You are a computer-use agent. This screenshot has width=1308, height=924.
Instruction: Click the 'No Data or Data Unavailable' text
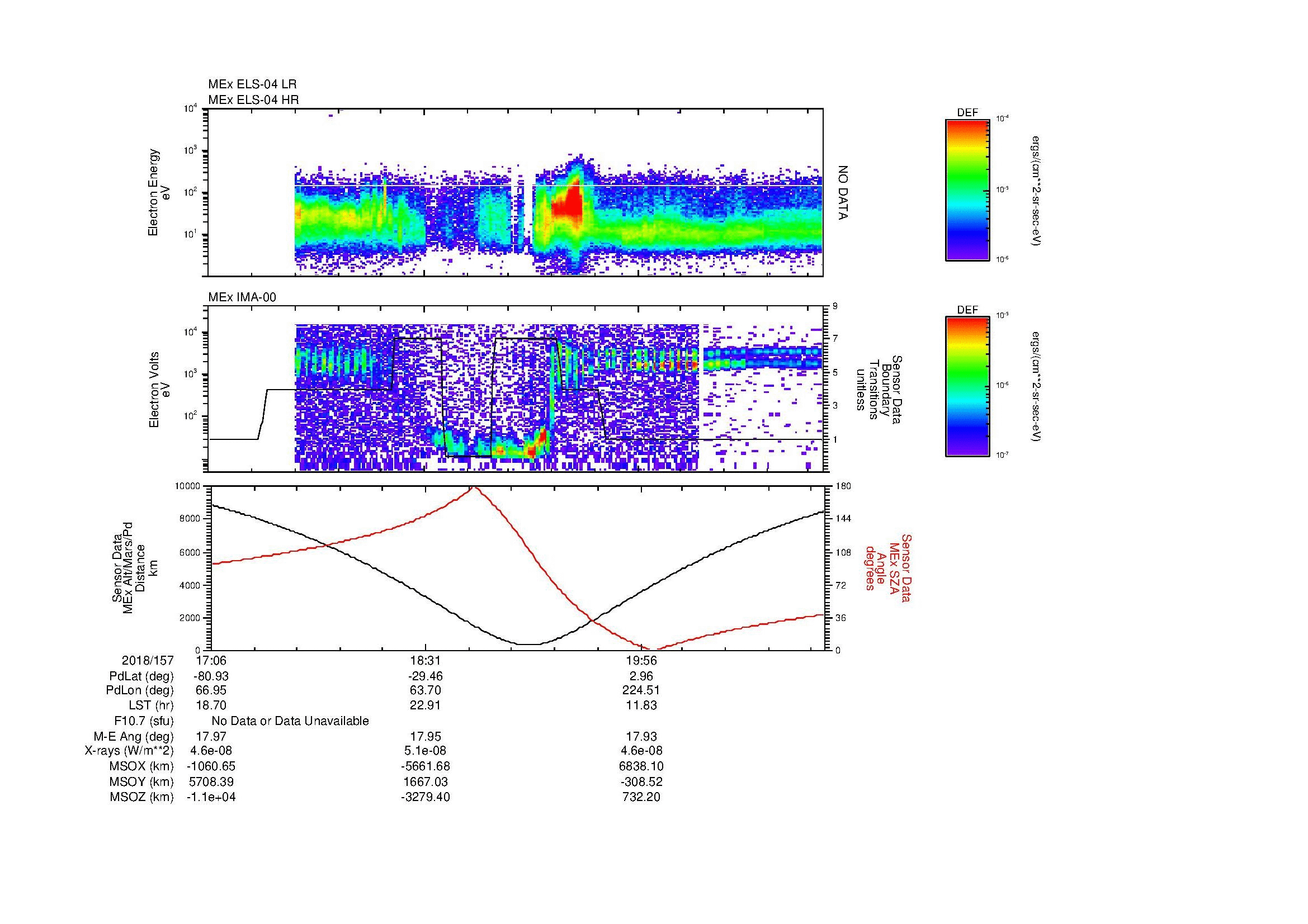290,721
